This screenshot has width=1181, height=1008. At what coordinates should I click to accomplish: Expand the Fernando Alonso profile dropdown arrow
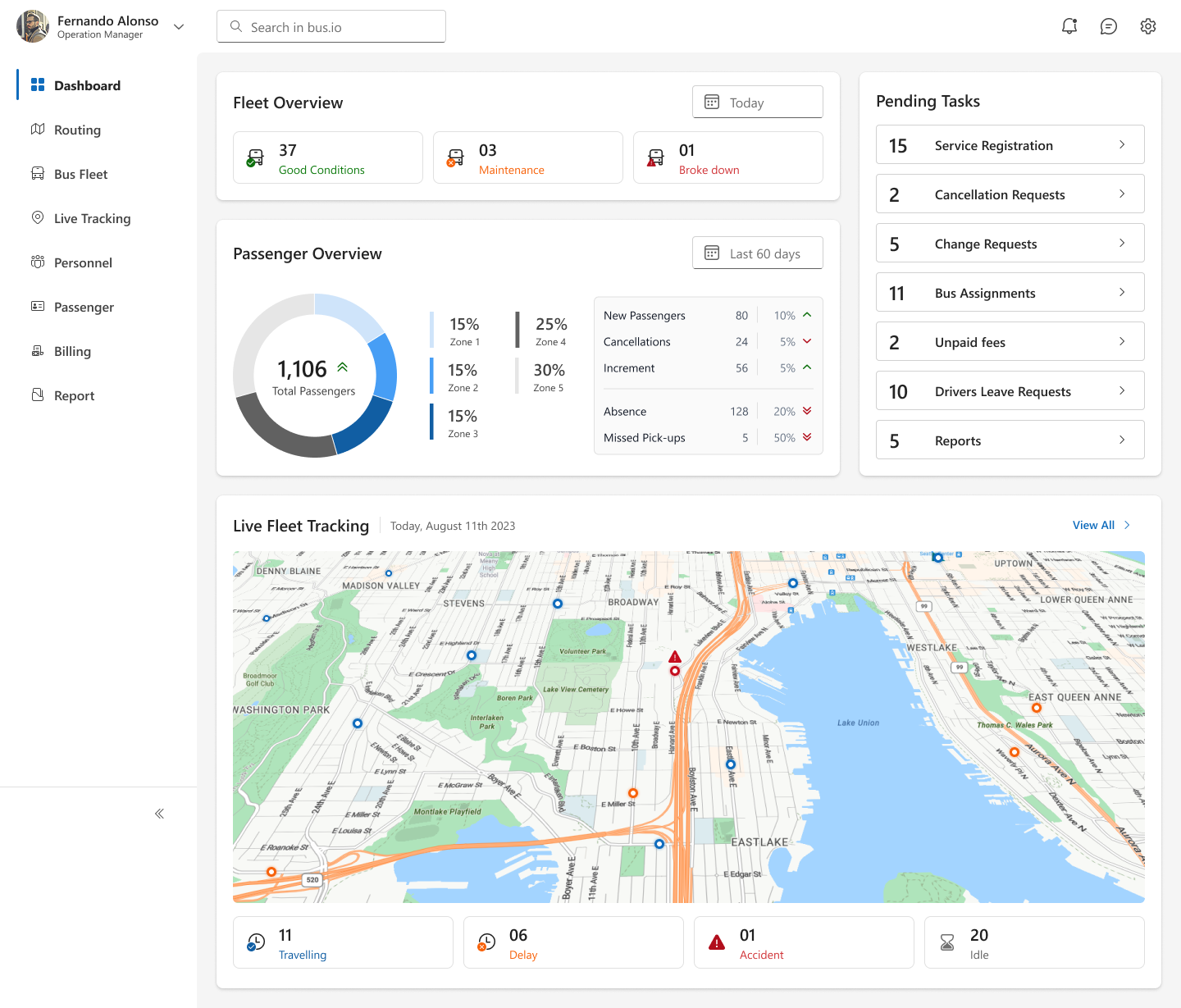179,26
